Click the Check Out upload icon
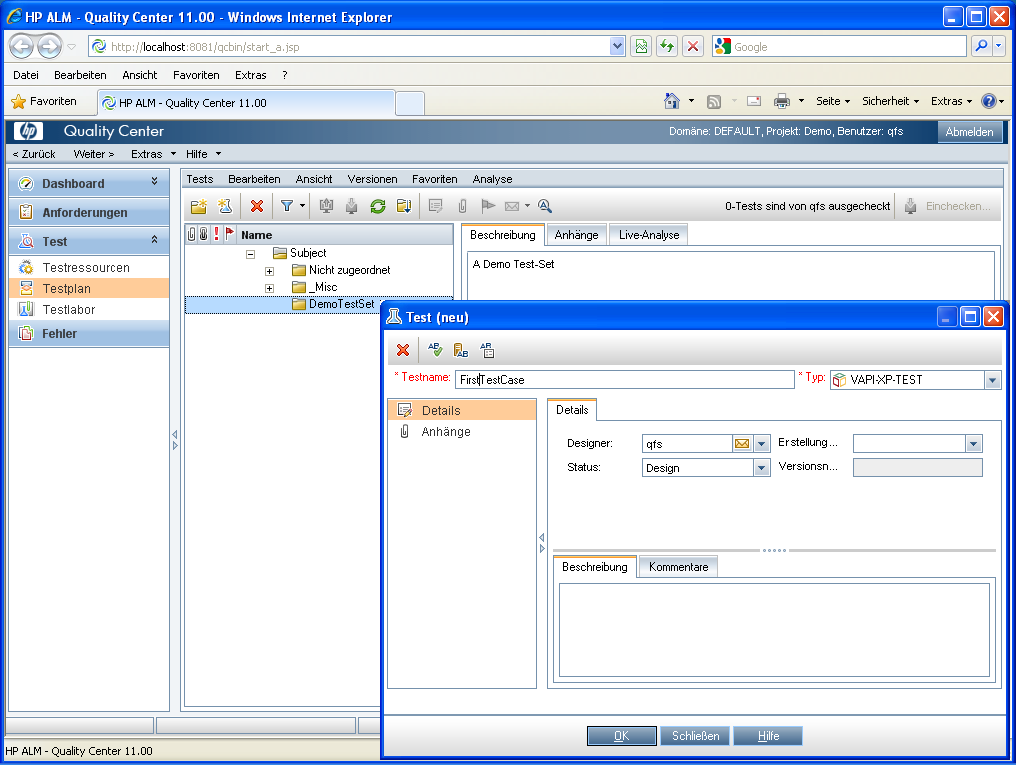 click(327, 206)
